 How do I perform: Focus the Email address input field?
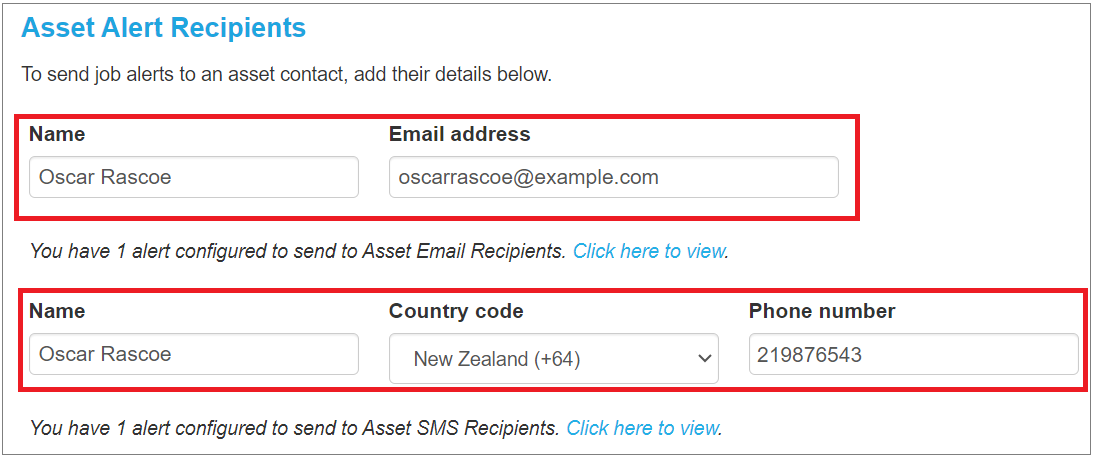tap(613, 177)
